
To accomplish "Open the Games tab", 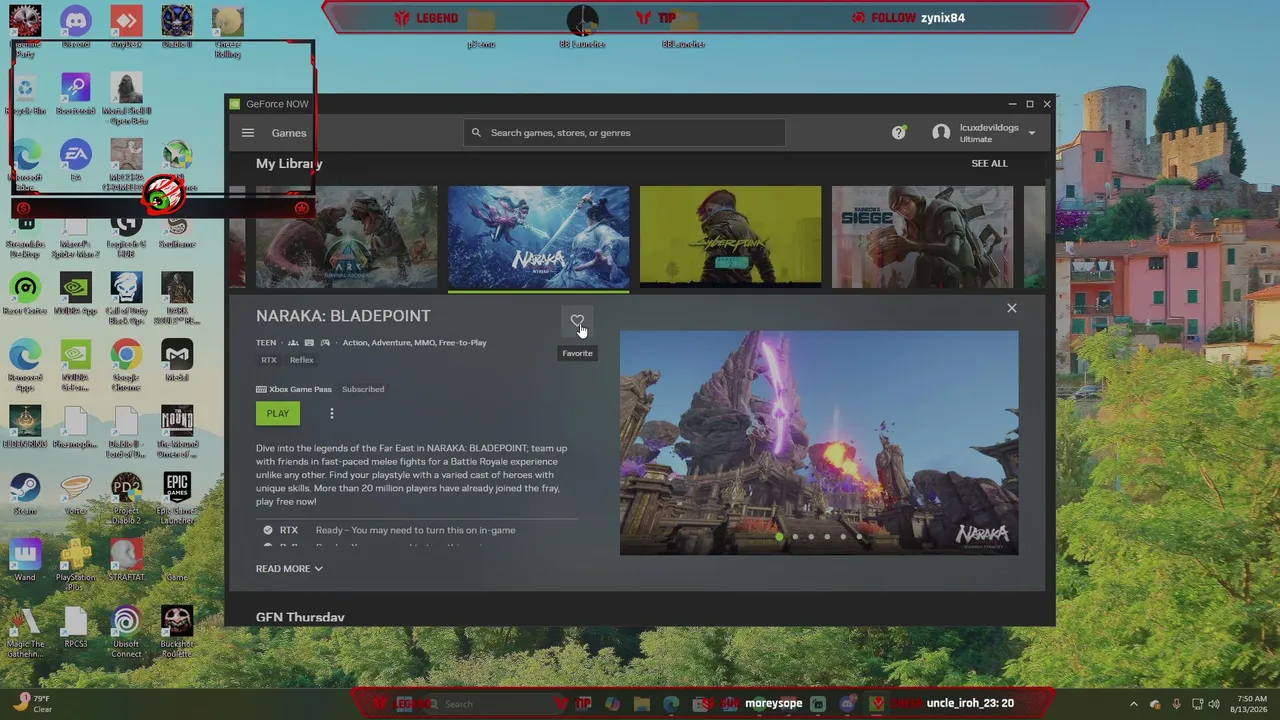I will point(289,133).
